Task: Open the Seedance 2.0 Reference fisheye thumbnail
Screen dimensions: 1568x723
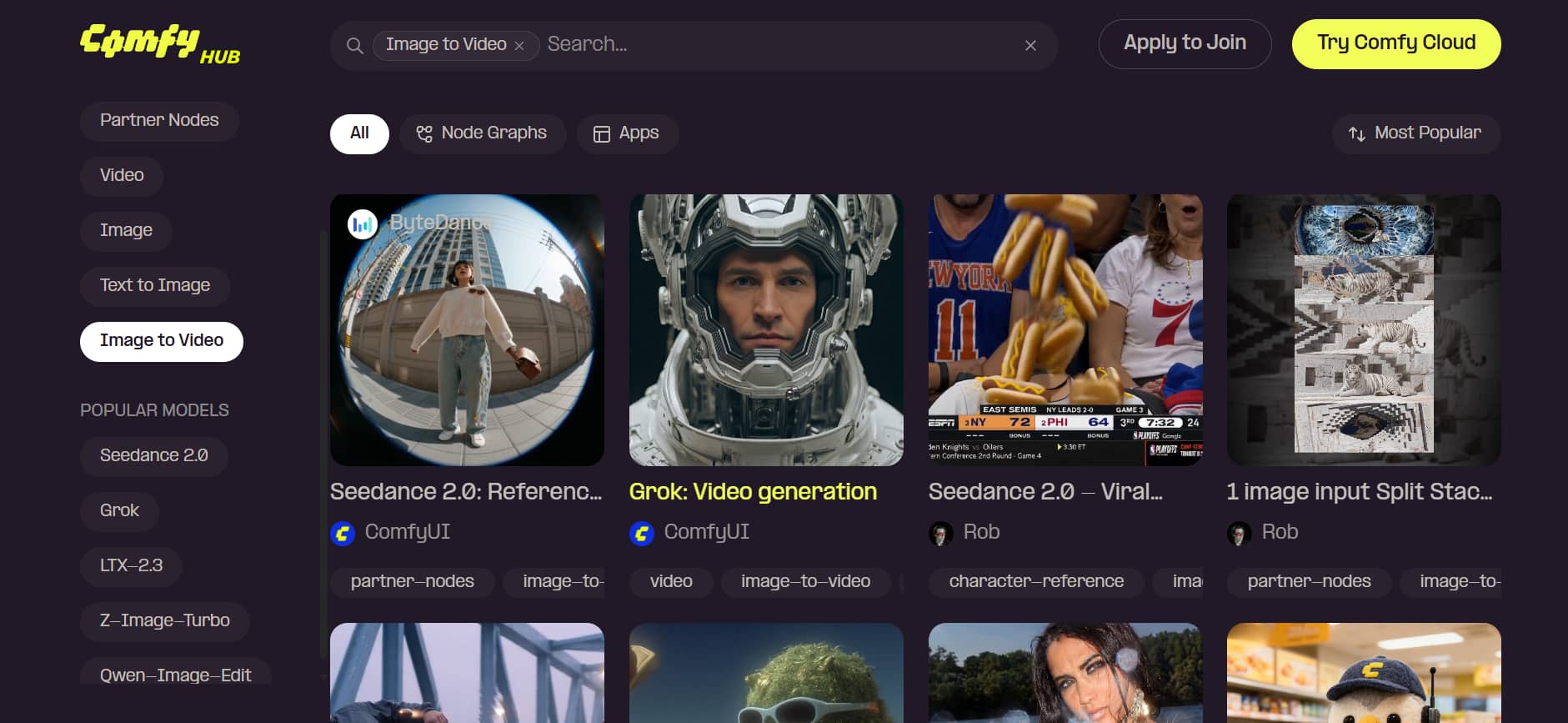Action: click(467, 330)
